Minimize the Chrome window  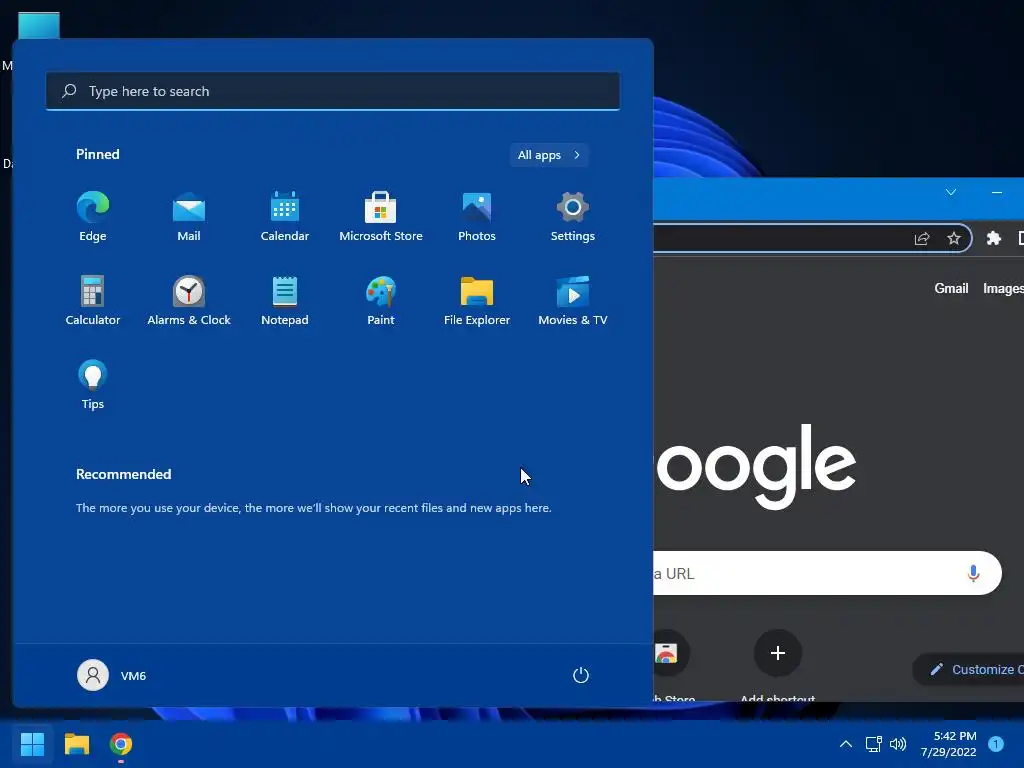coord(997,192)
